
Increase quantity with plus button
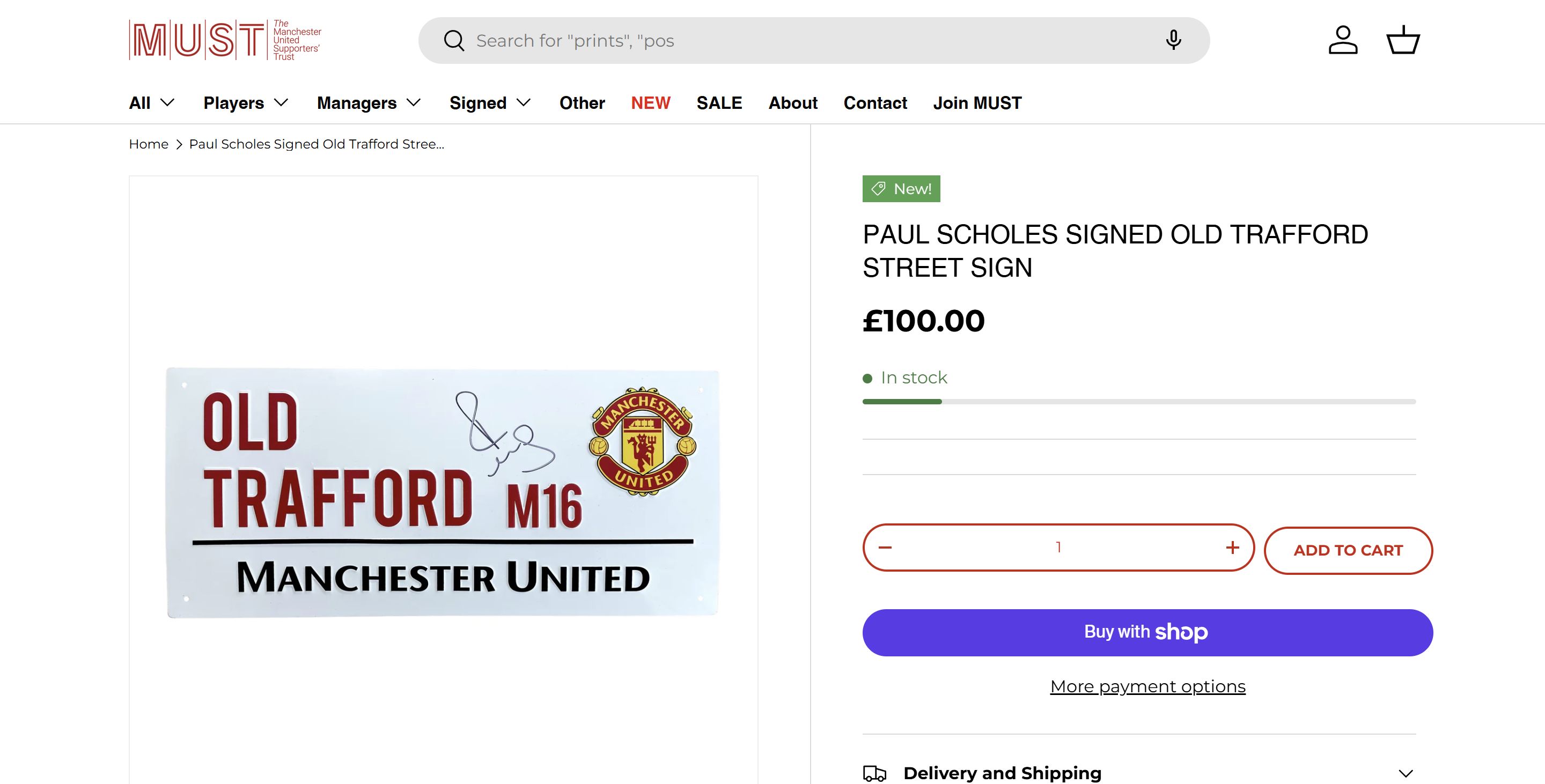1232,547
